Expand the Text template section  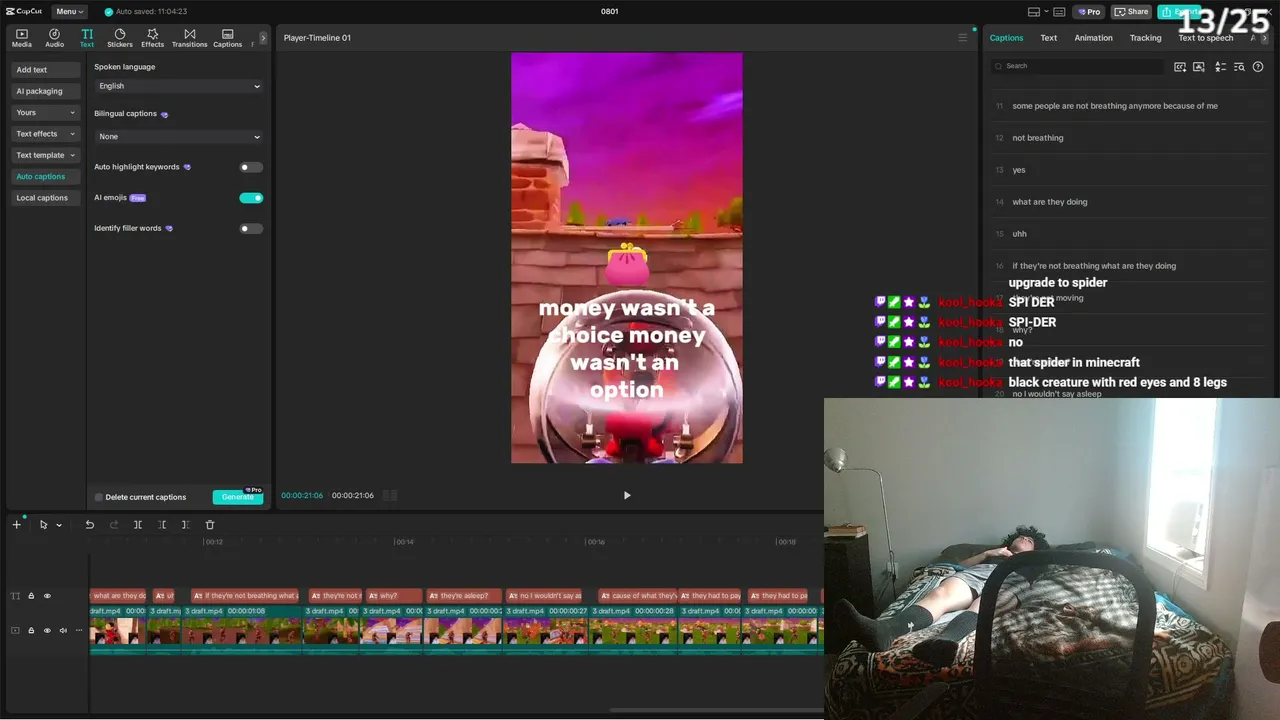46,155
